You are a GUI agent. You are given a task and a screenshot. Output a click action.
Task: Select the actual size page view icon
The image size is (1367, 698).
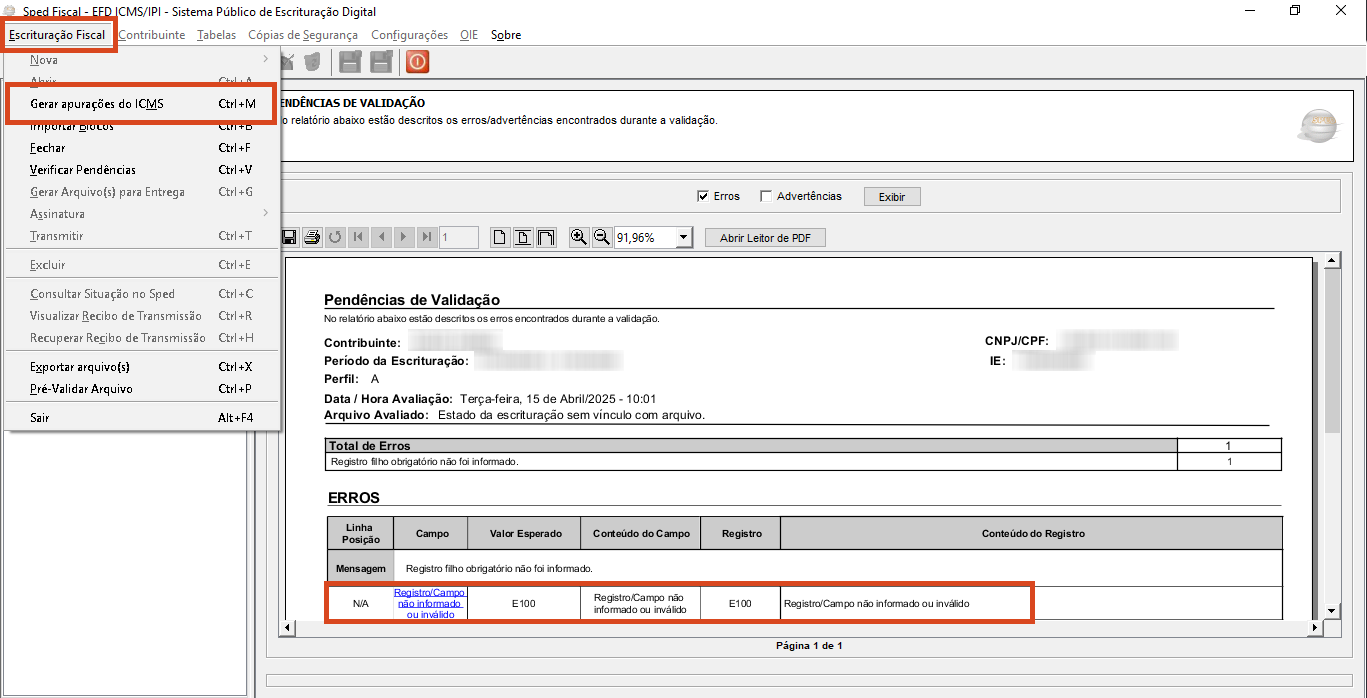click(x=500, y=237)
